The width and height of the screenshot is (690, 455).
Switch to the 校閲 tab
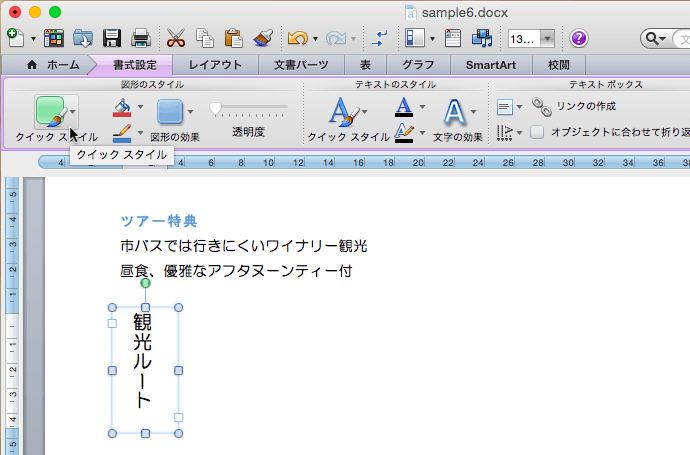pos(559,65)
